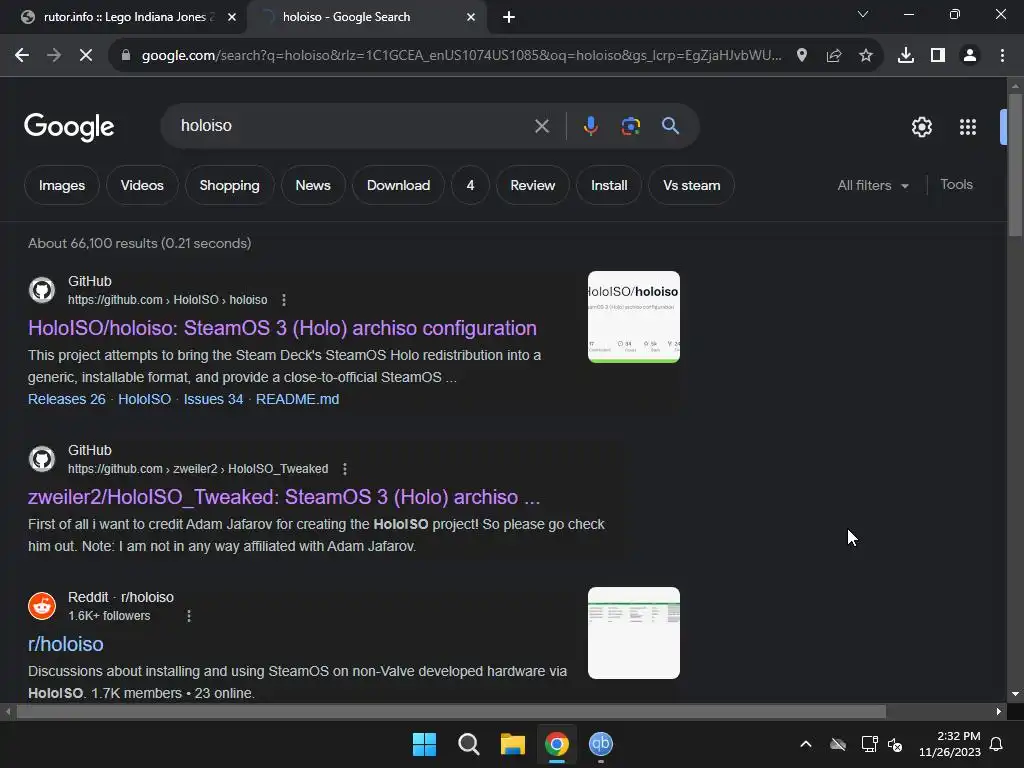
Task: Open Releases 26 sitelink
Action: point(67,399)
